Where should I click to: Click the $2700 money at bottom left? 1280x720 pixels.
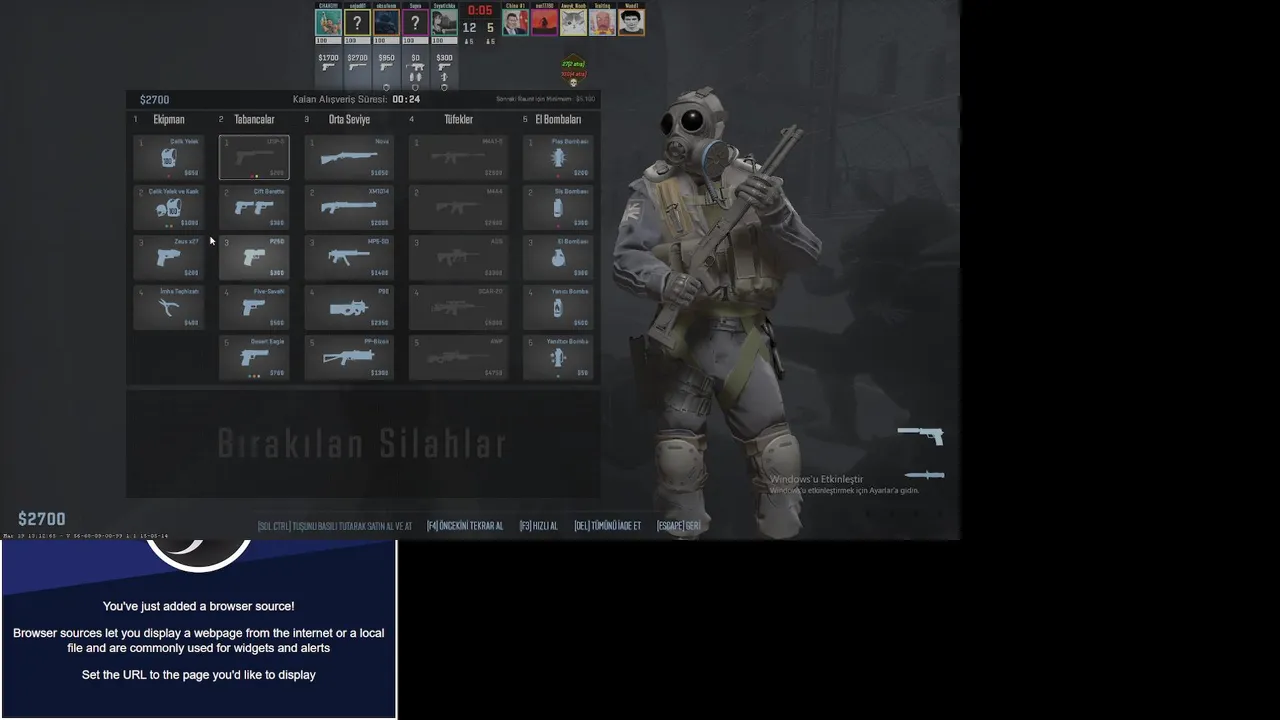[x=42, y=519]
